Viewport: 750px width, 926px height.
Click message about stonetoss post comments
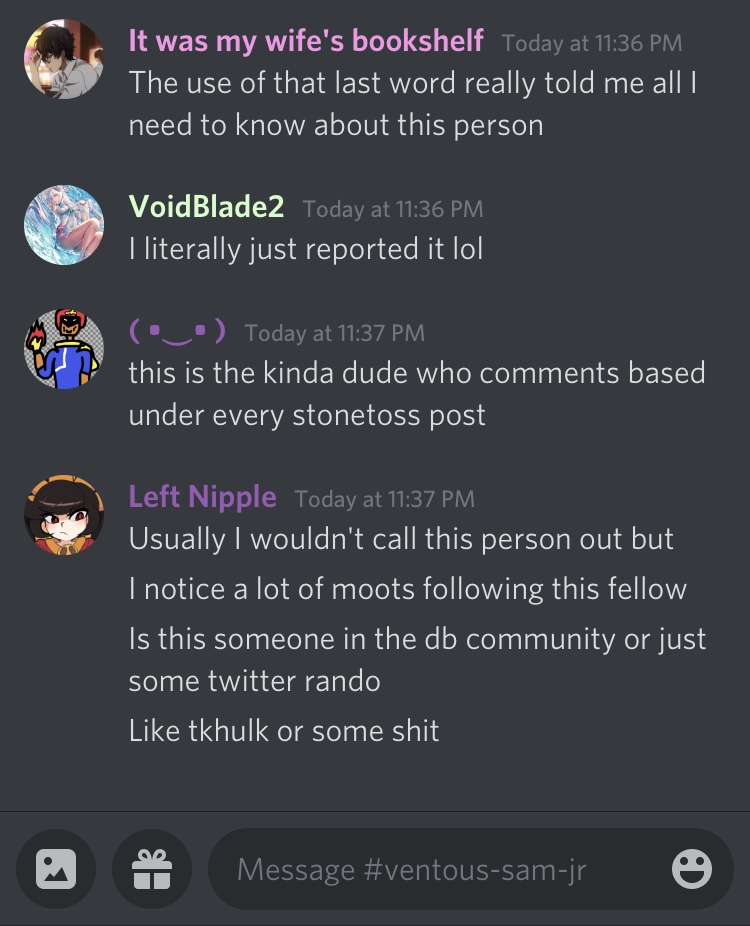(x=417, y=394)
